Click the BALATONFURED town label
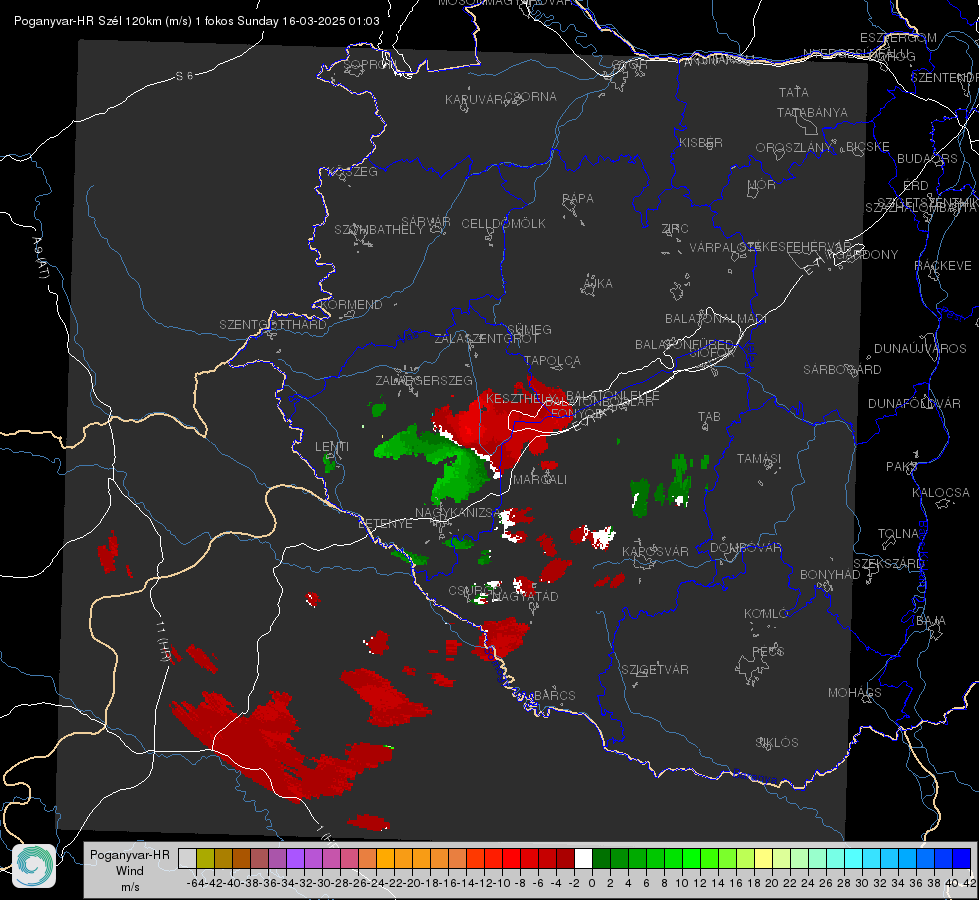The image size is (979, 900). pyautogui.click(x=684, y=345)
